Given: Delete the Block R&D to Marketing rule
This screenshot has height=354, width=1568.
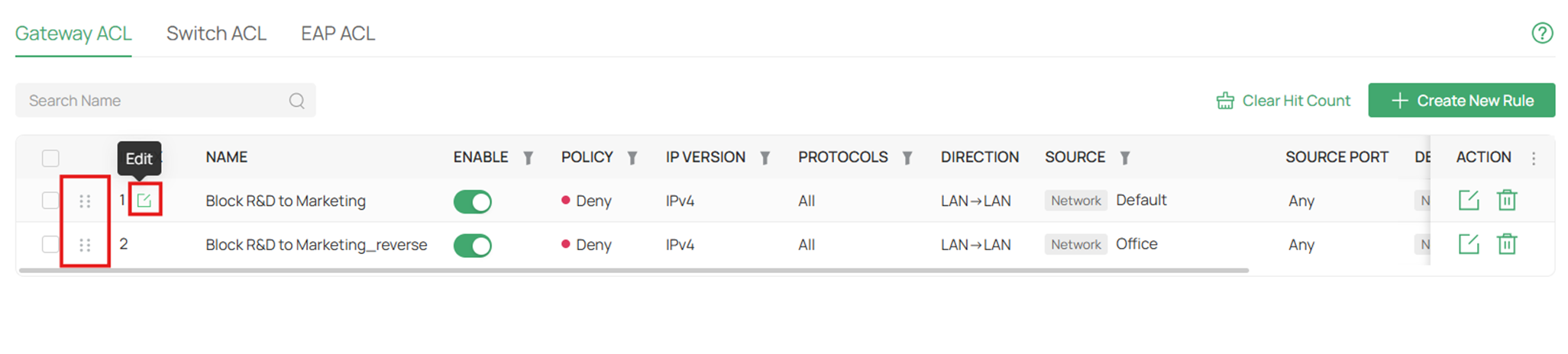Looking at the screenshot, I should pyautogui.click(x=1506, y=200).
